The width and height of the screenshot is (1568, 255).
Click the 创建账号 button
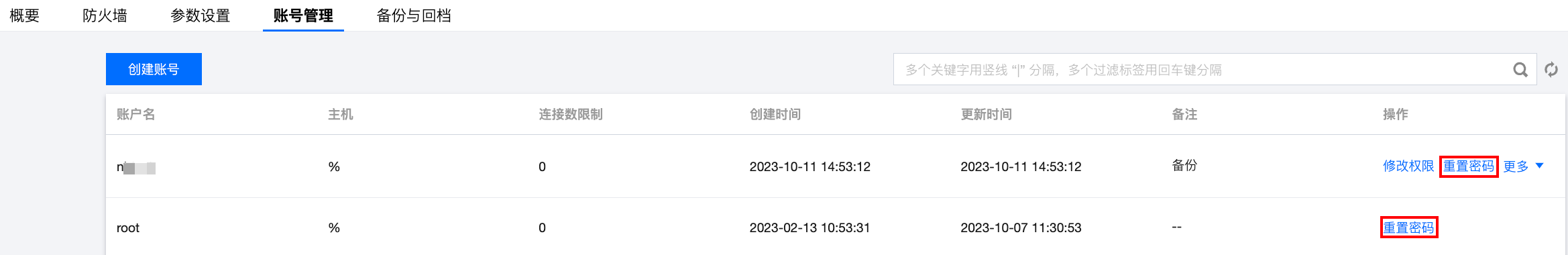[154, 69]
